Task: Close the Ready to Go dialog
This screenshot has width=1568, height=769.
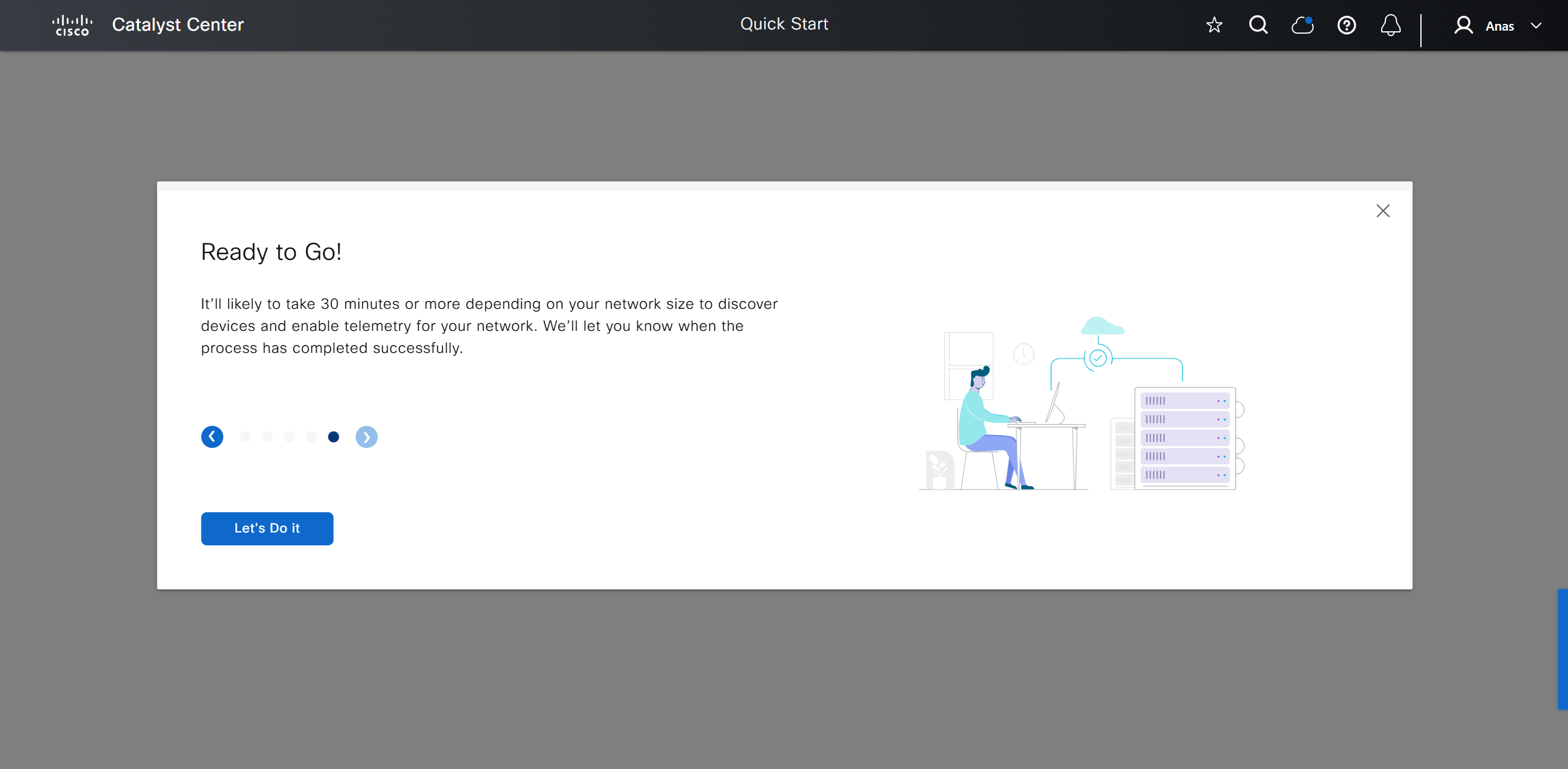Action: (x=1382, y=211)
